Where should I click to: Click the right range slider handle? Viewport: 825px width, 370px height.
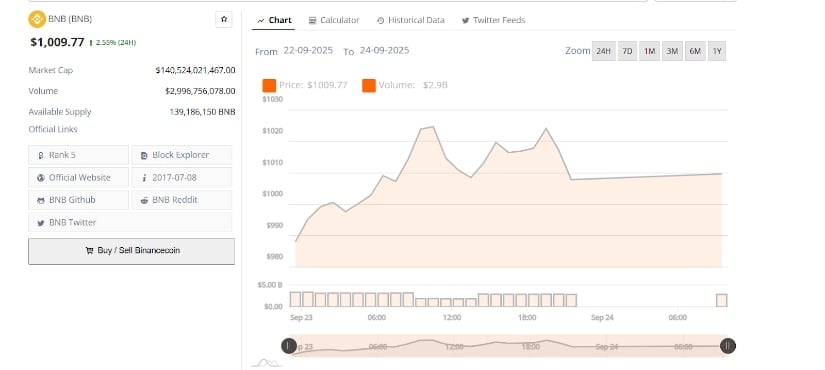(728, 346)
